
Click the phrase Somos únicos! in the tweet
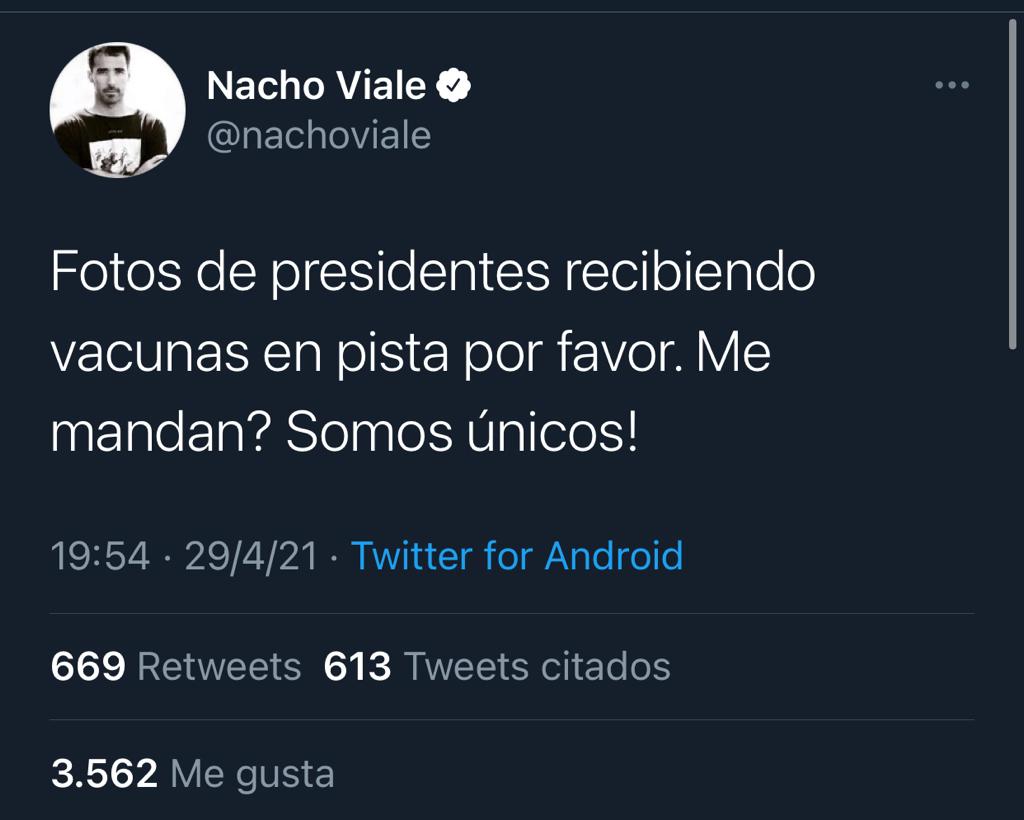pos(461,433)
